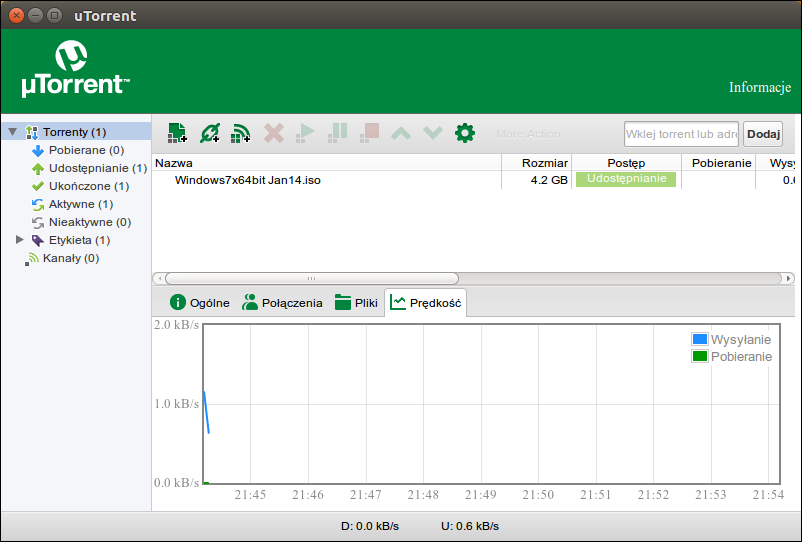Click the Udostępnianie progress bar
Image resolution: width=802 pixels, height=542 pixels.
pyautogui.click(x=626, y=179)
